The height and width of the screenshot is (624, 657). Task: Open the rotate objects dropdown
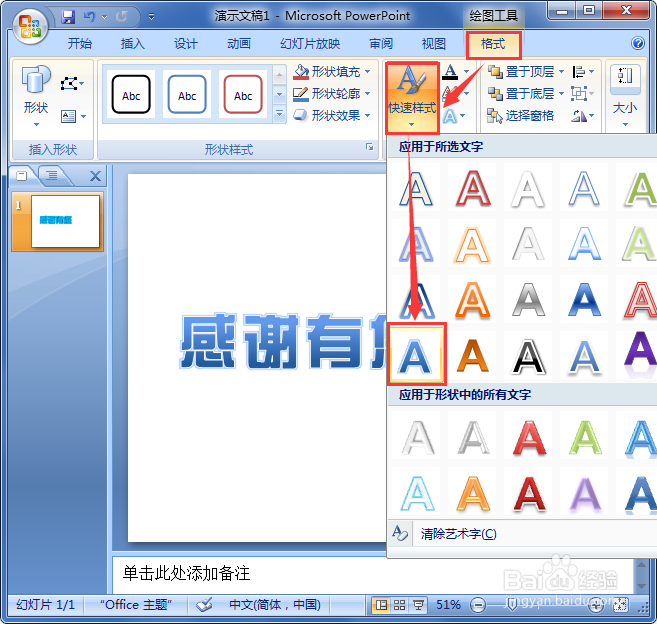[583, 115]
